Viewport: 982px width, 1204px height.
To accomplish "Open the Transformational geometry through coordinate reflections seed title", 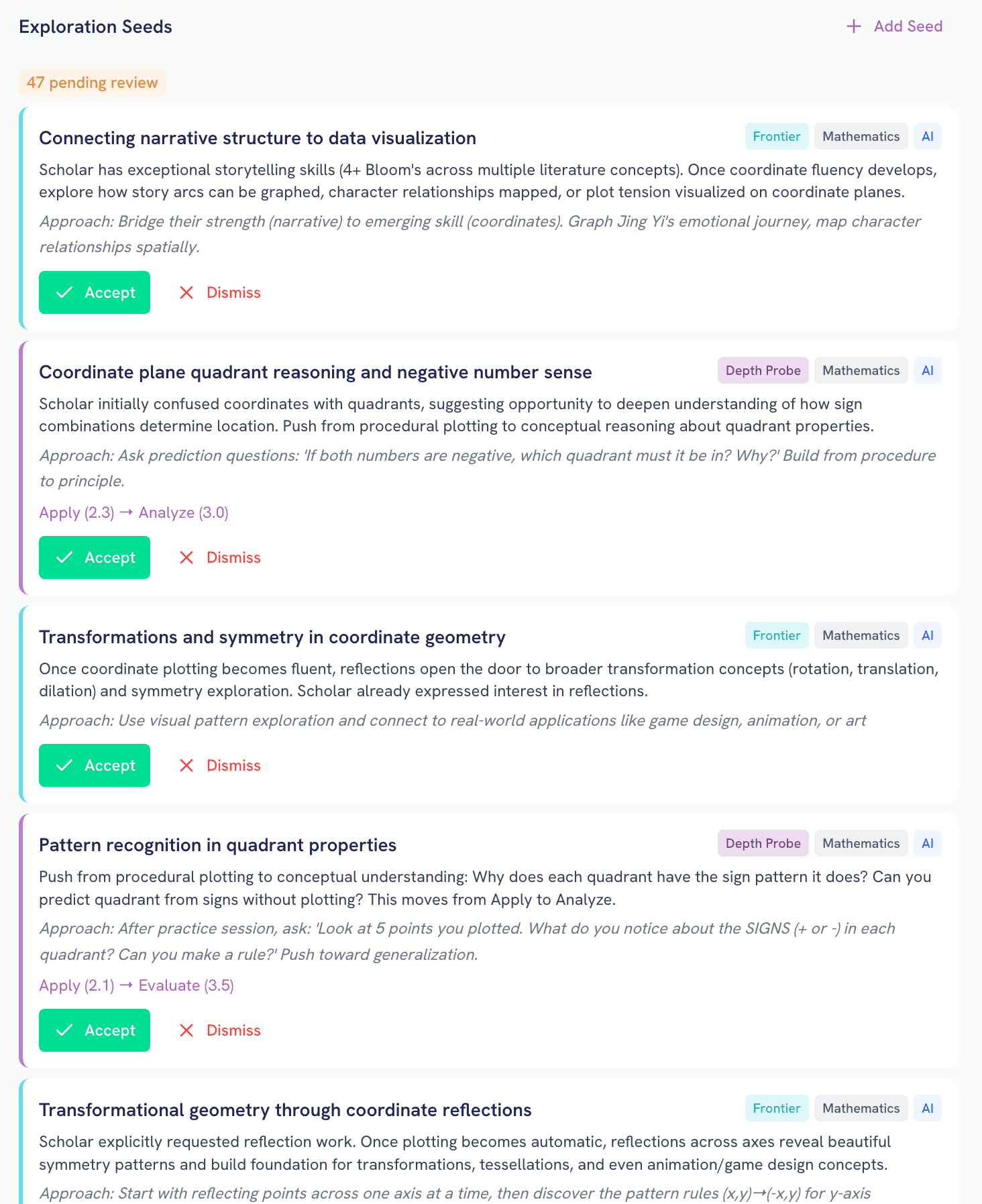I will [x=285, y=1110].
